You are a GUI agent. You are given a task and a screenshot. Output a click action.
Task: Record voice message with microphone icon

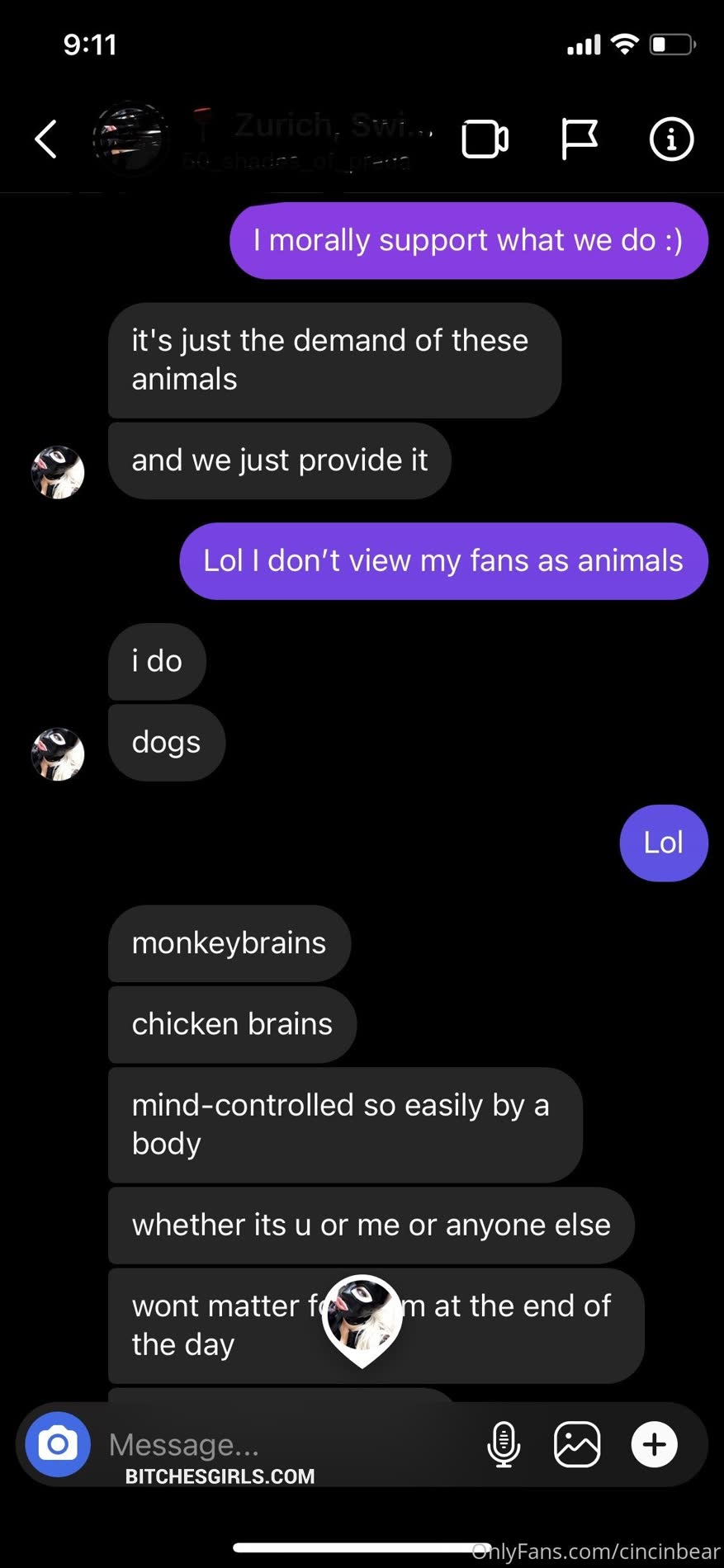coord(504,1444)
